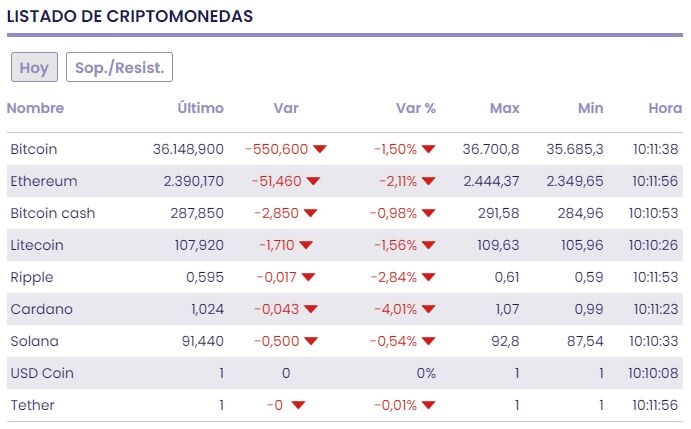The height and width of the screenshot is (429, 691).
Task: Click Tether's red down arrow next to -0,01%
Action: [x=428, y=405]
